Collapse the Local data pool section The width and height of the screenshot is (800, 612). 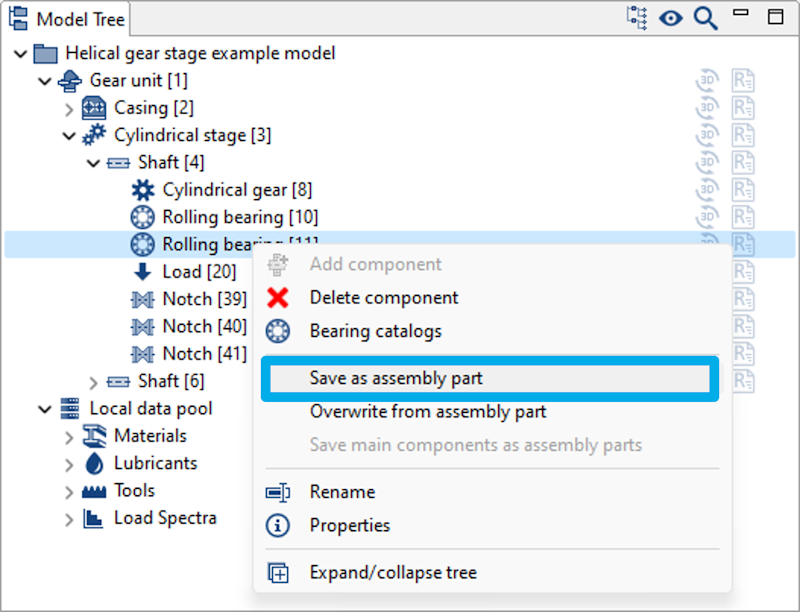click(44, 408)
